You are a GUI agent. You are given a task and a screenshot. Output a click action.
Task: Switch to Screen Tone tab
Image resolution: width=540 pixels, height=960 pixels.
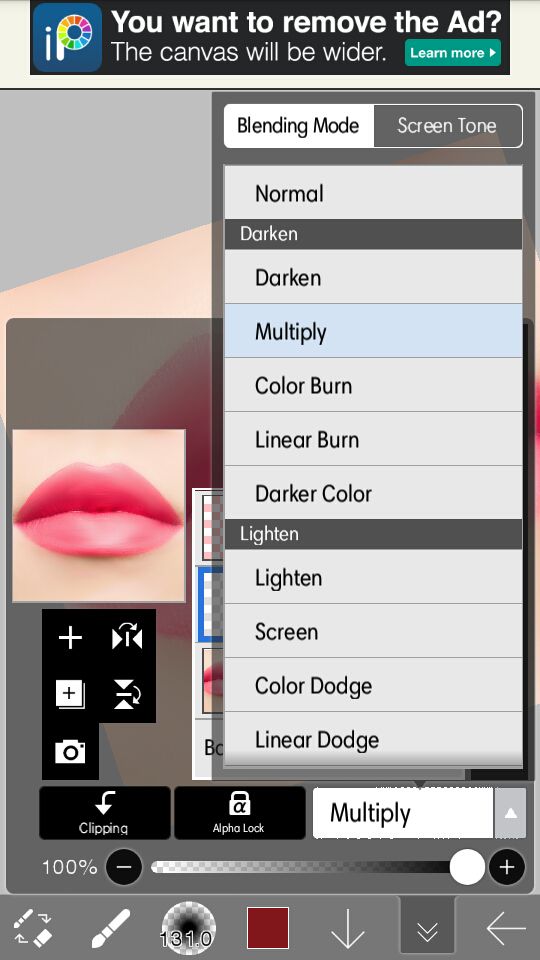pyautogui.click(x=447, y=126)
